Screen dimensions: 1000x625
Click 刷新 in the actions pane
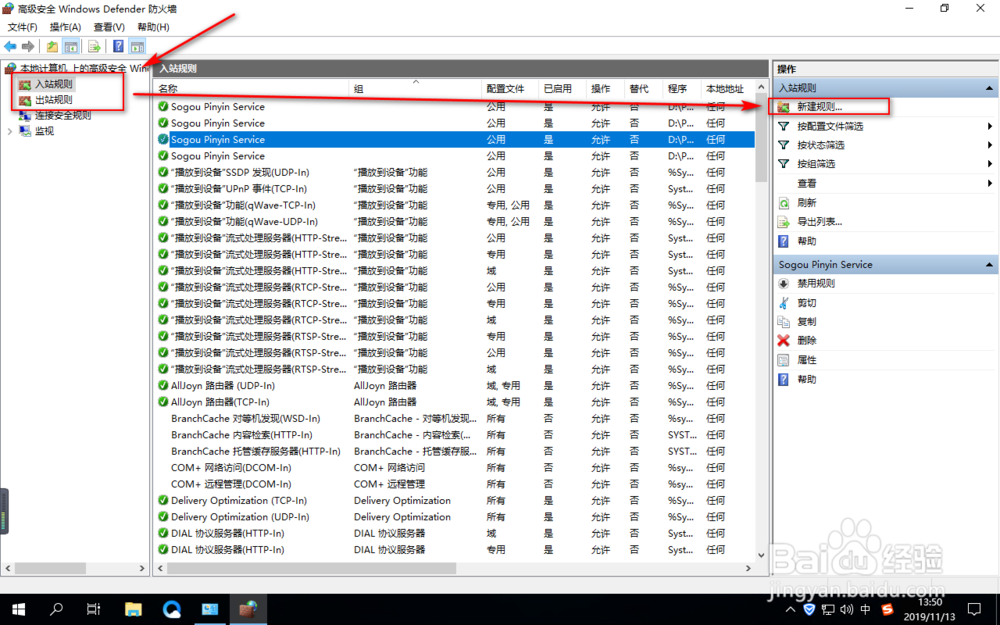(x=806, y=203)
